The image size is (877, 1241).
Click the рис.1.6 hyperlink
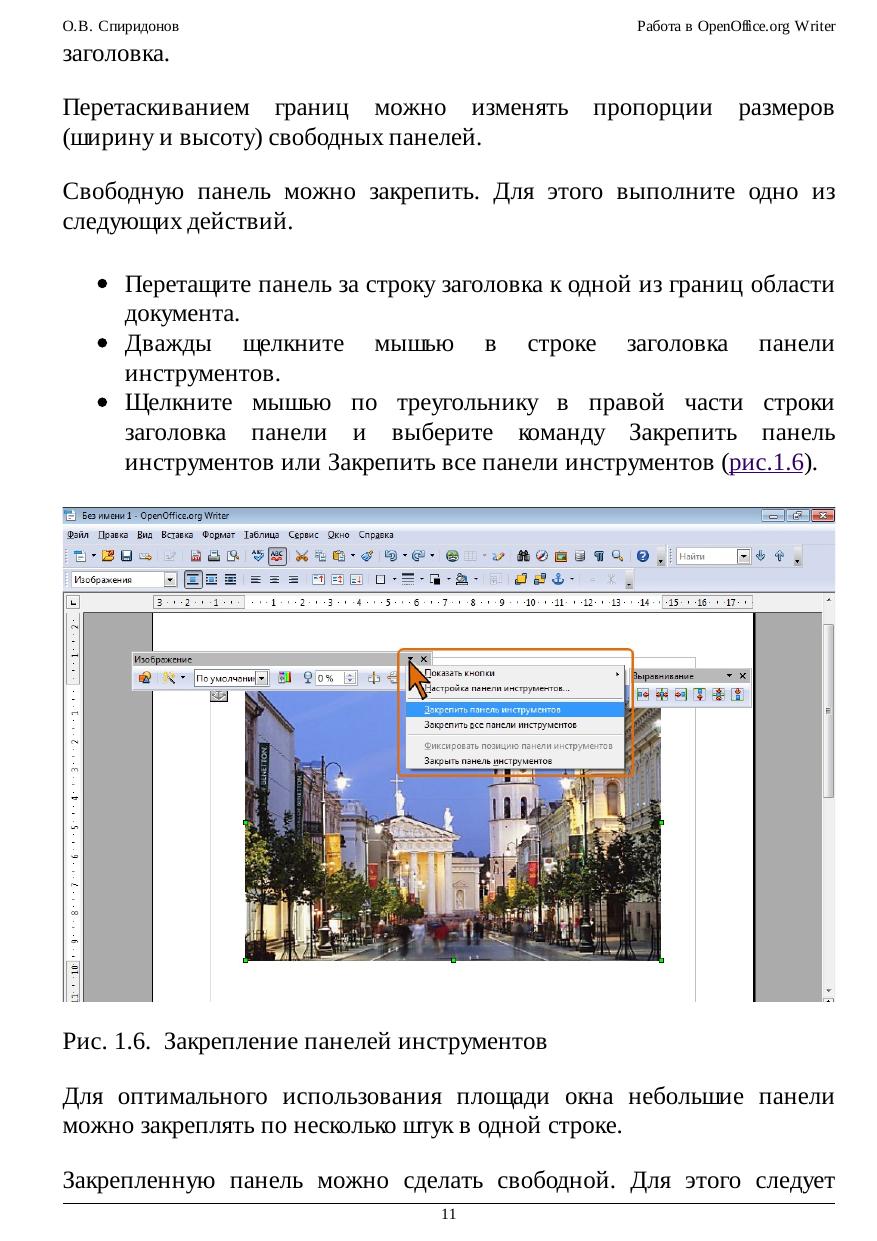tap(768, 464)
